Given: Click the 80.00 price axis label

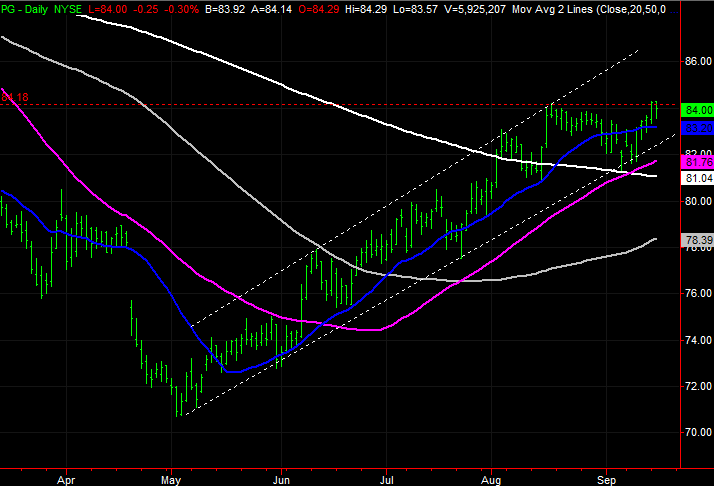Looking at the screenshot, I should [x=699, y=201].
